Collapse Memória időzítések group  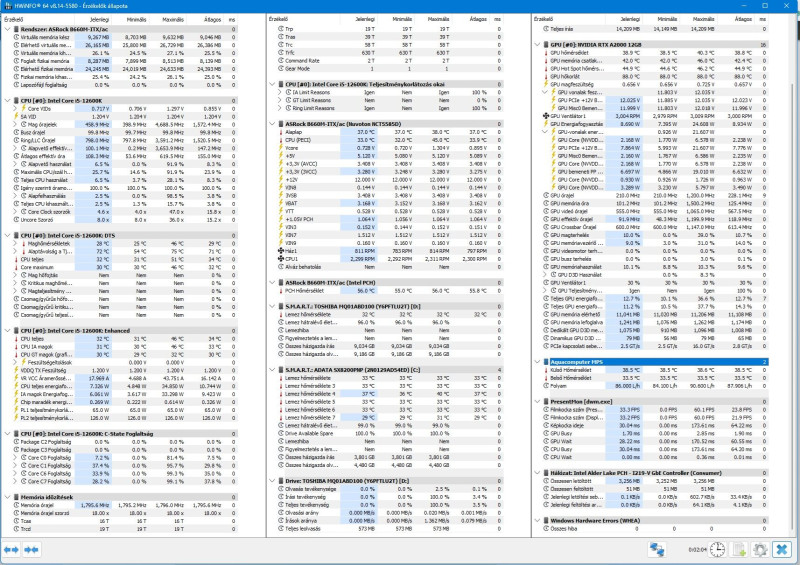click(7, 497)
